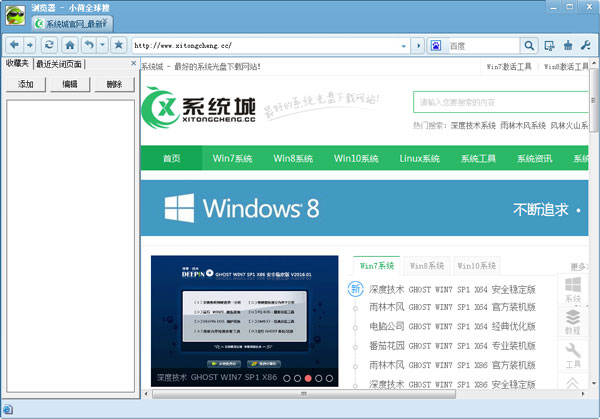Open 系统资讯 in the navigation bar

pos(535,158)
